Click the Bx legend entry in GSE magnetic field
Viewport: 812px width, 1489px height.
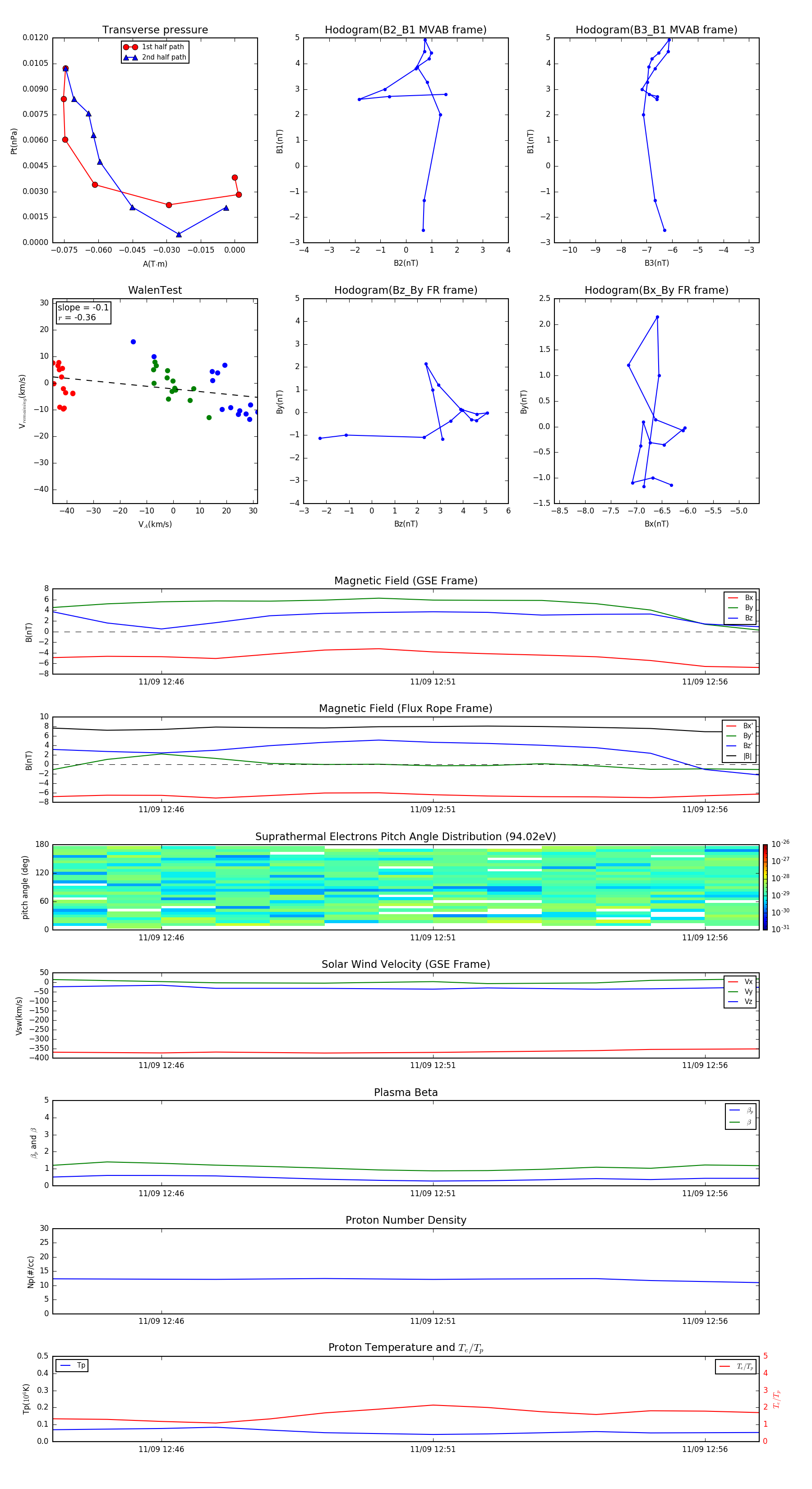[740, 598]
